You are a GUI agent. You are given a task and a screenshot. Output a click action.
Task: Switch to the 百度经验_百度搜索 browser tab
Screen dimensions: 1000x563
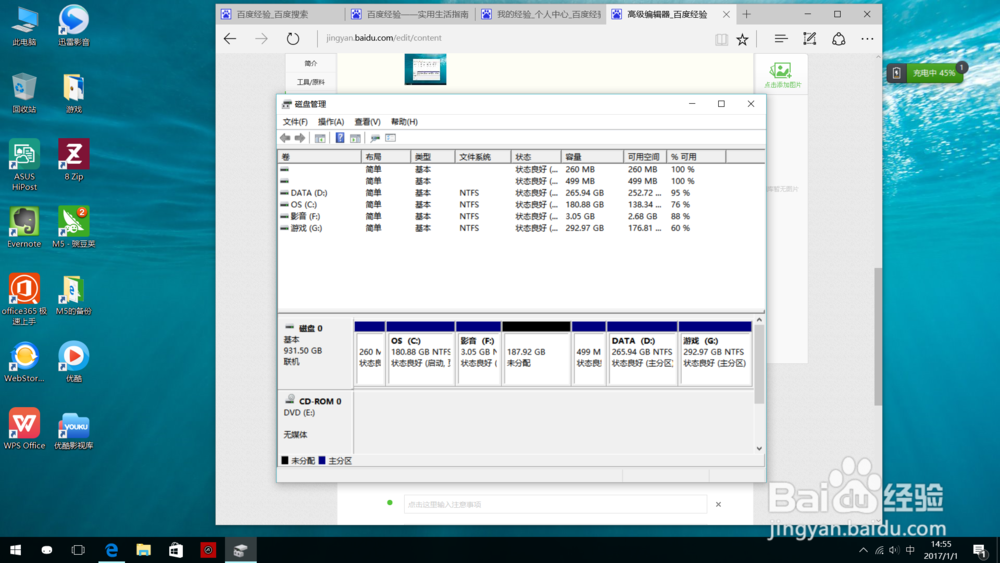tap(281, 14)
